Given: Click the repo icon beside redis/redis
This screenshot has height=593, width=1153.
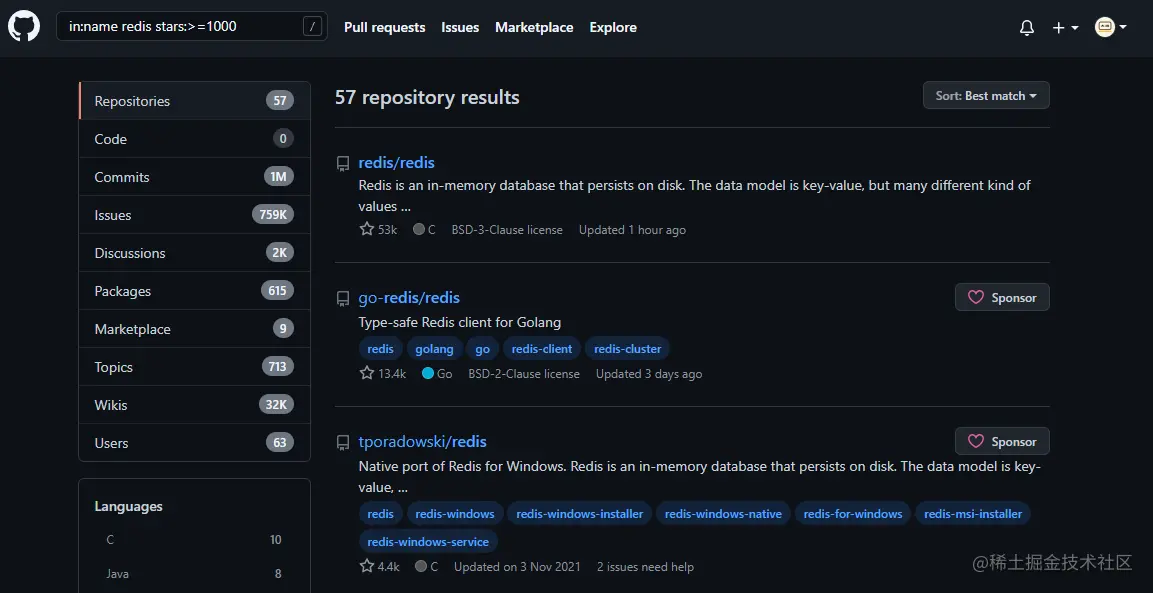Looking at the screenshot, I should pyautogui.click(x=343, y=163).
